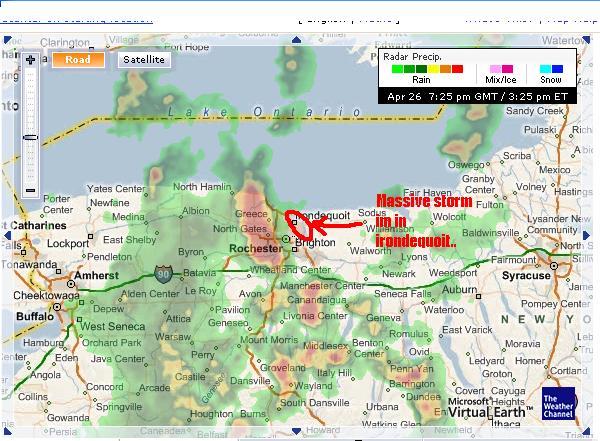Click the Syracuse city label on map
This screenshot has height=441, width=600.
527,275
